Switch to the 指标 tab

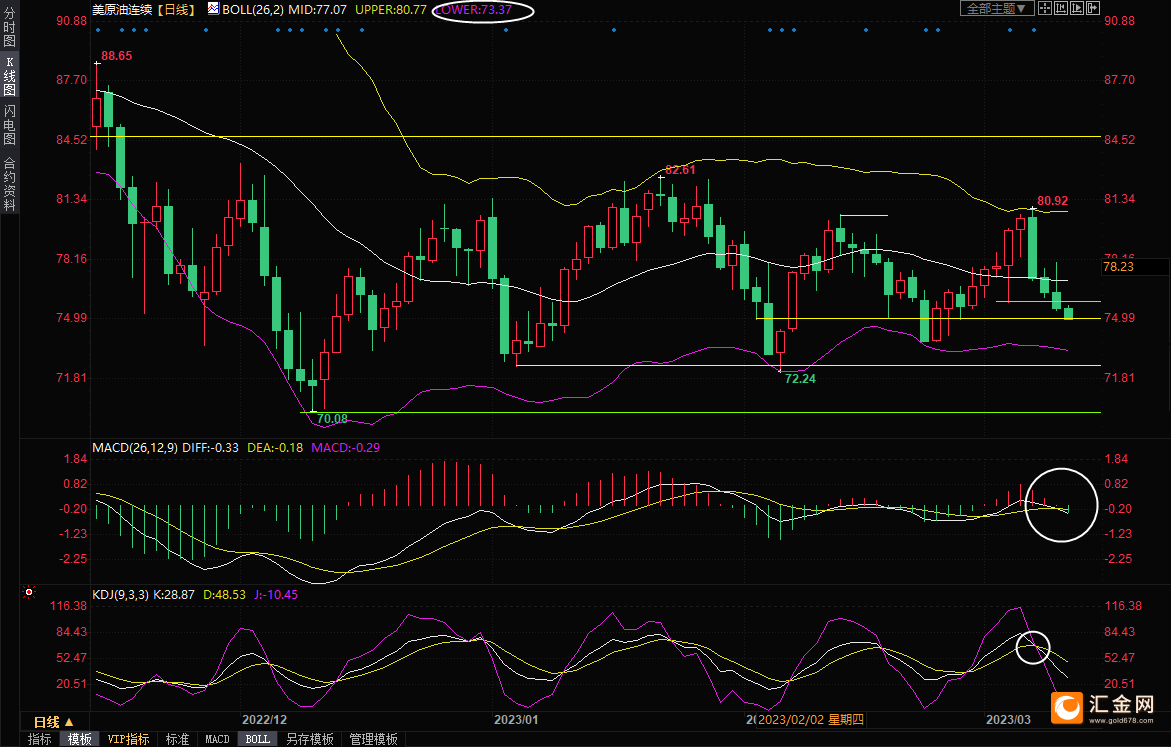point(40,739)
